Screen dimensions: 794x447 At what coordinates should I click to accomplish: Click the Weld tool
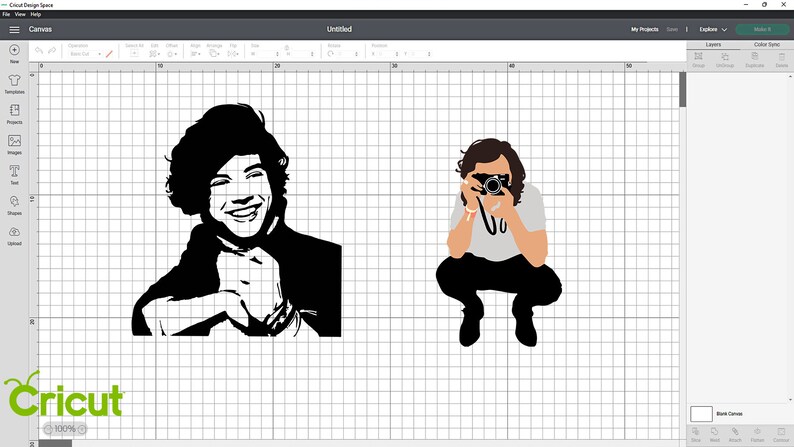[714, 434]
